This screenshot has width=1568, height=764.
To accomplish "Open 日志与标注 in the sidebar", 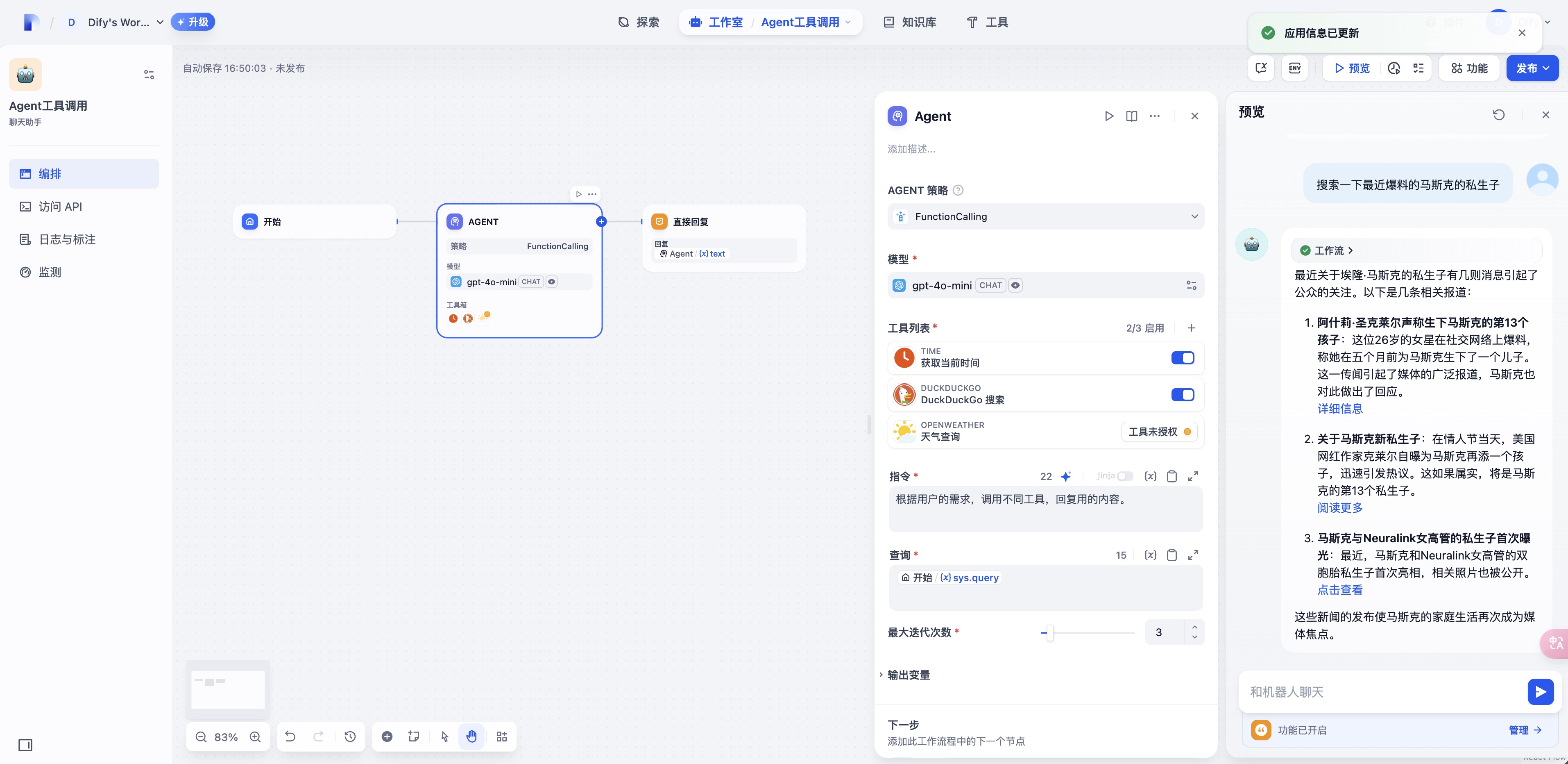I will (x=67, y=239).
